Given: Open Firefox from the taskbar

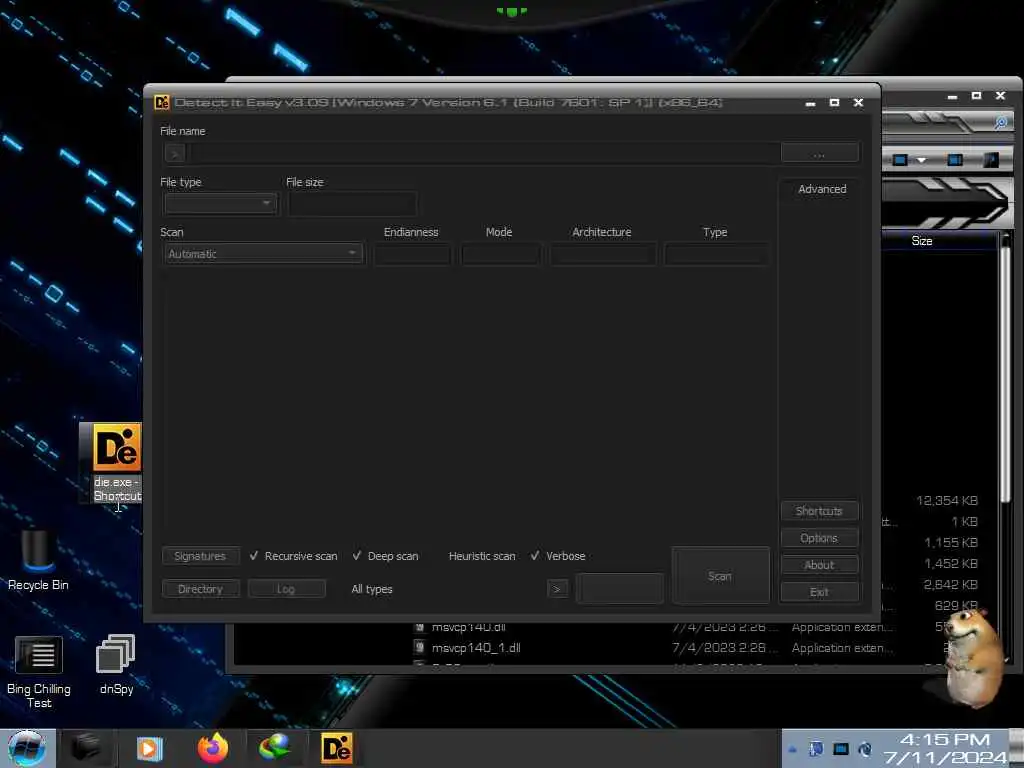Looking at the screenshot, I should 213,748.
